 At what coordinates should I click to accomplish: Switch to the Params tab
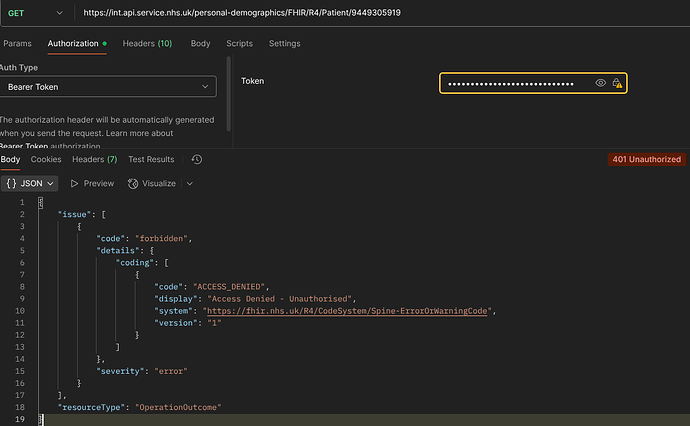(17, 44)
